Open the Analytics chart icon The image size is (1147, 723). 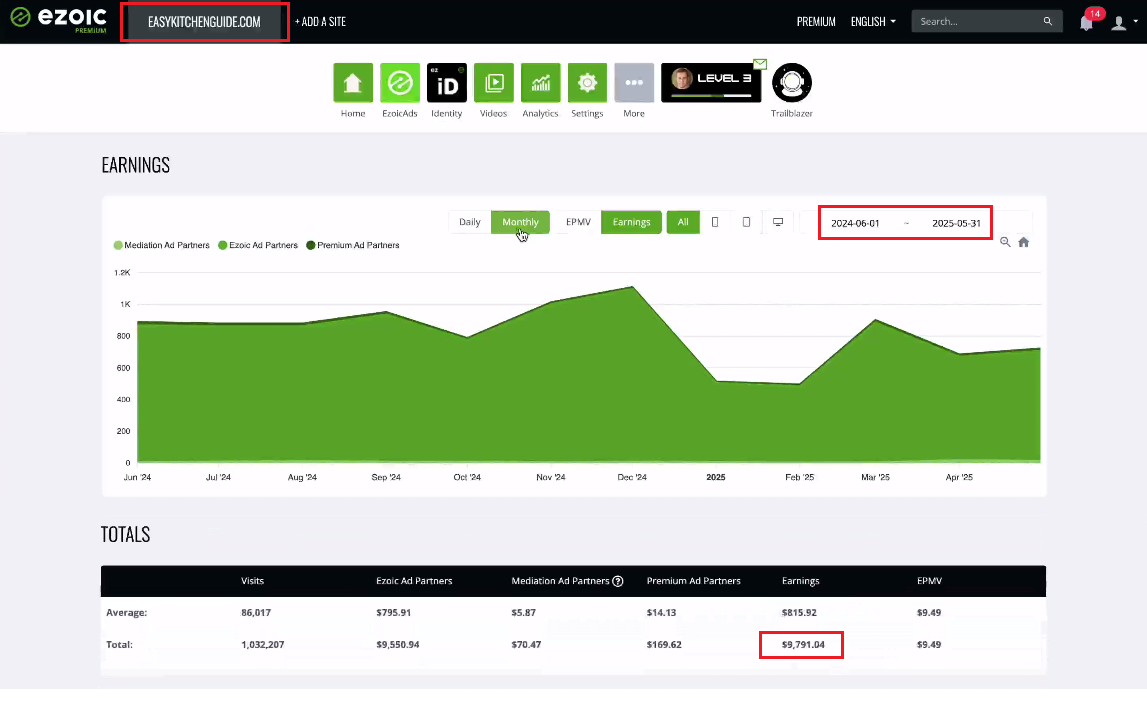point(540,83)
